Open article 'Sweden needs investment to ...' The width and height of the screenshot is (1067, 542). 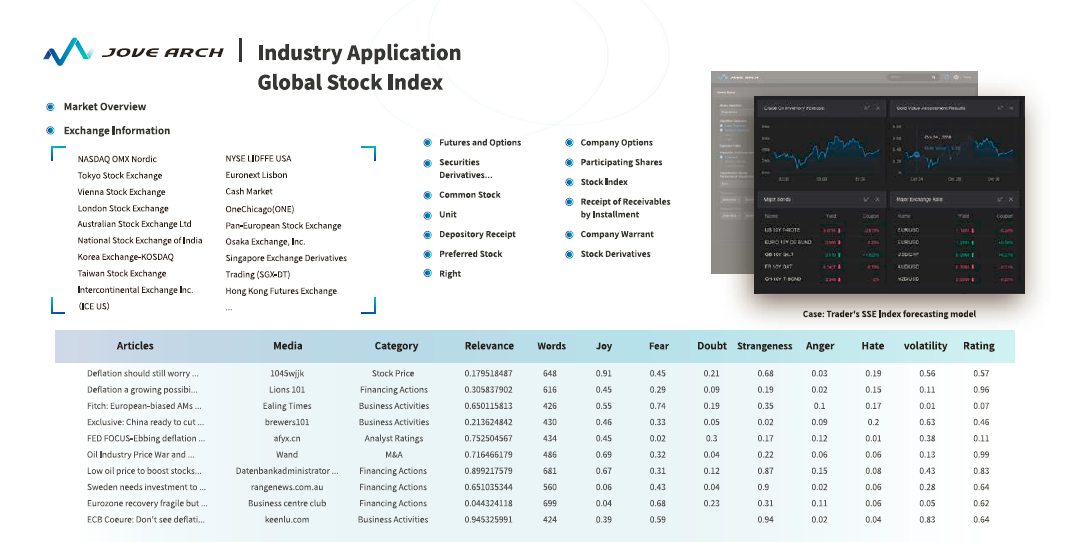(x=146, y=487)
